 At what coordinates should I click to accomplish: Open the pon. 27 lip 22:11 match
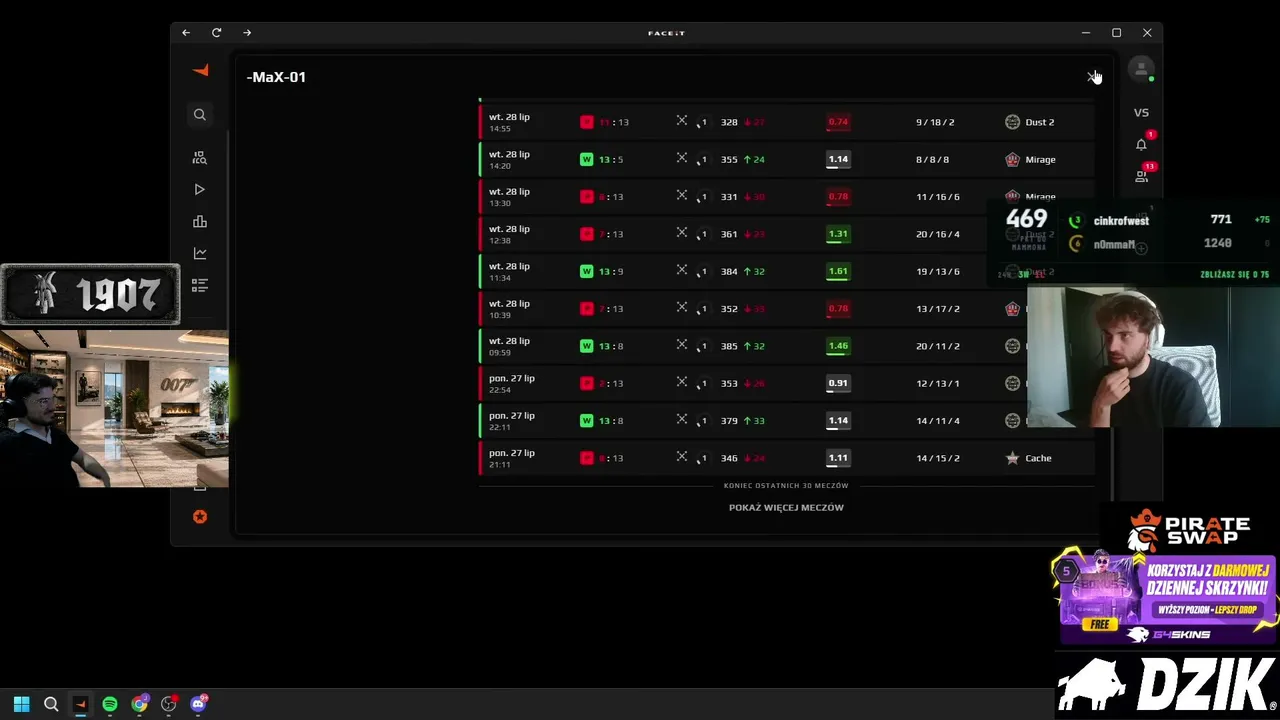coord(786,421)
